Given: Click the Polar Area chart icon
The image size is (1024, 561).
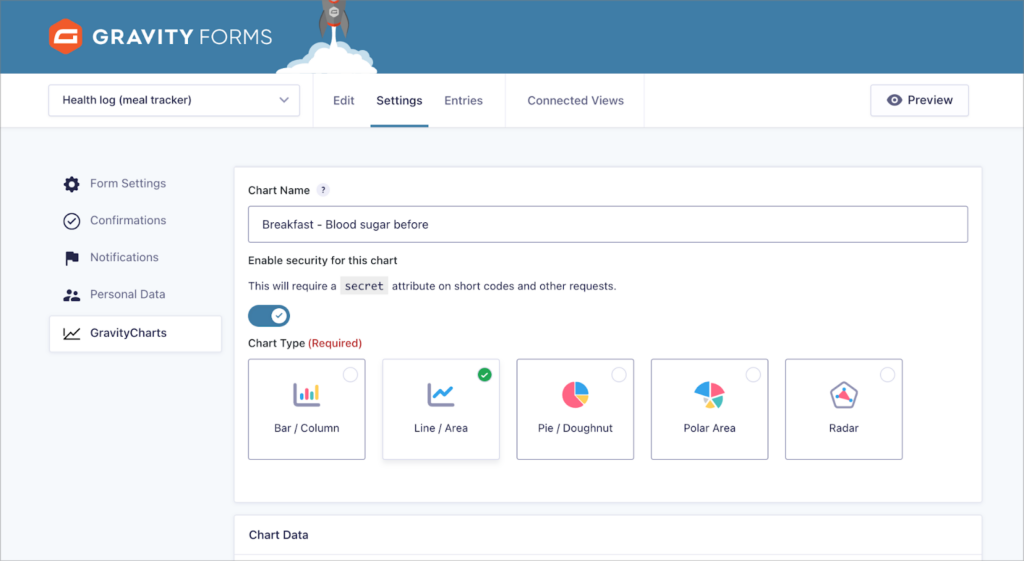Looking at the screenshot, I should pyautogui.click(x=709, y=394).
